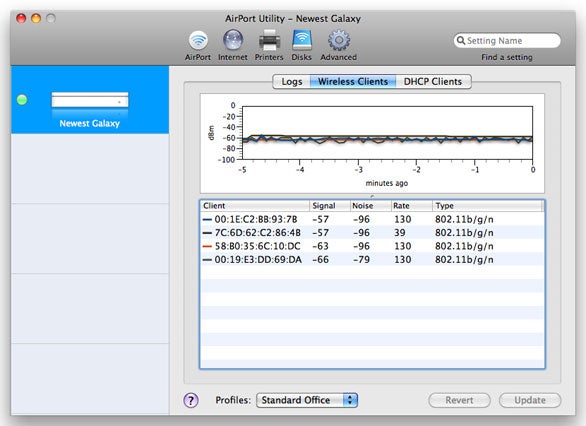Select client 00:19:E3:DD:69:DA
The image size is (586, 426).
point(372,260)
